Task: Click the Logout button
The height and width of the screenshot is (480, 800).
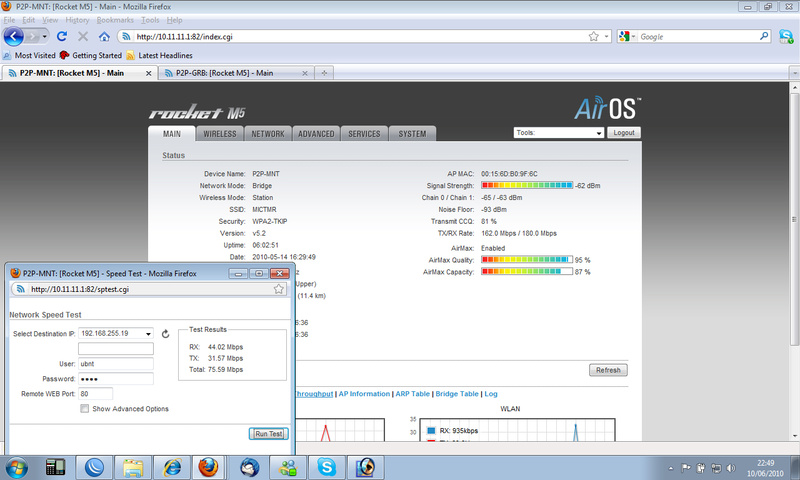Action: 623,133
